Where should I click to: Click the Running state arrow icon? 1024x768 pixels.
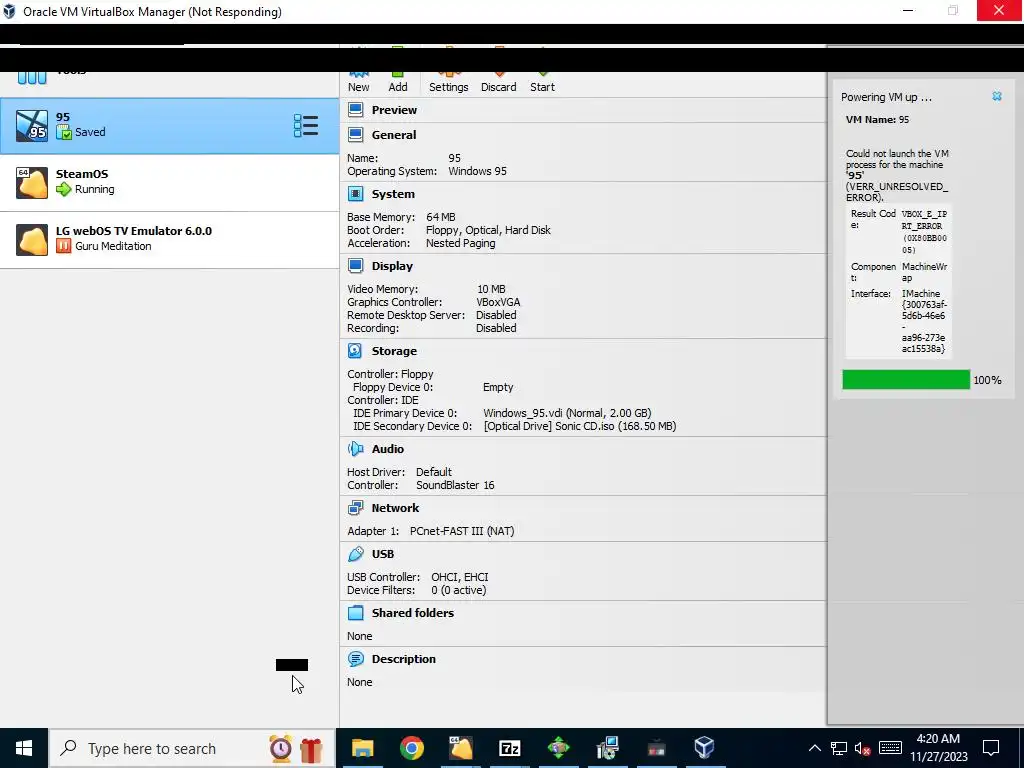63,189
